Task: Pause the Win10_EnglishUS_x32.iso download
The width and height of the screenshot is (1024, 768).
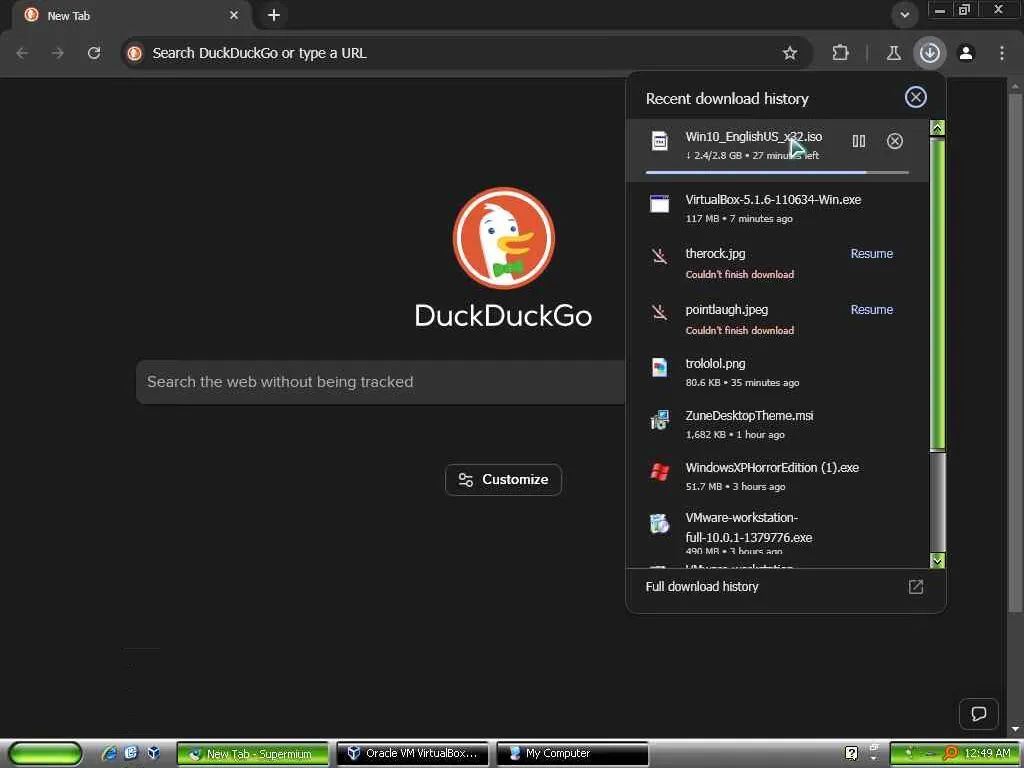Action: click(x=859, y=141)
